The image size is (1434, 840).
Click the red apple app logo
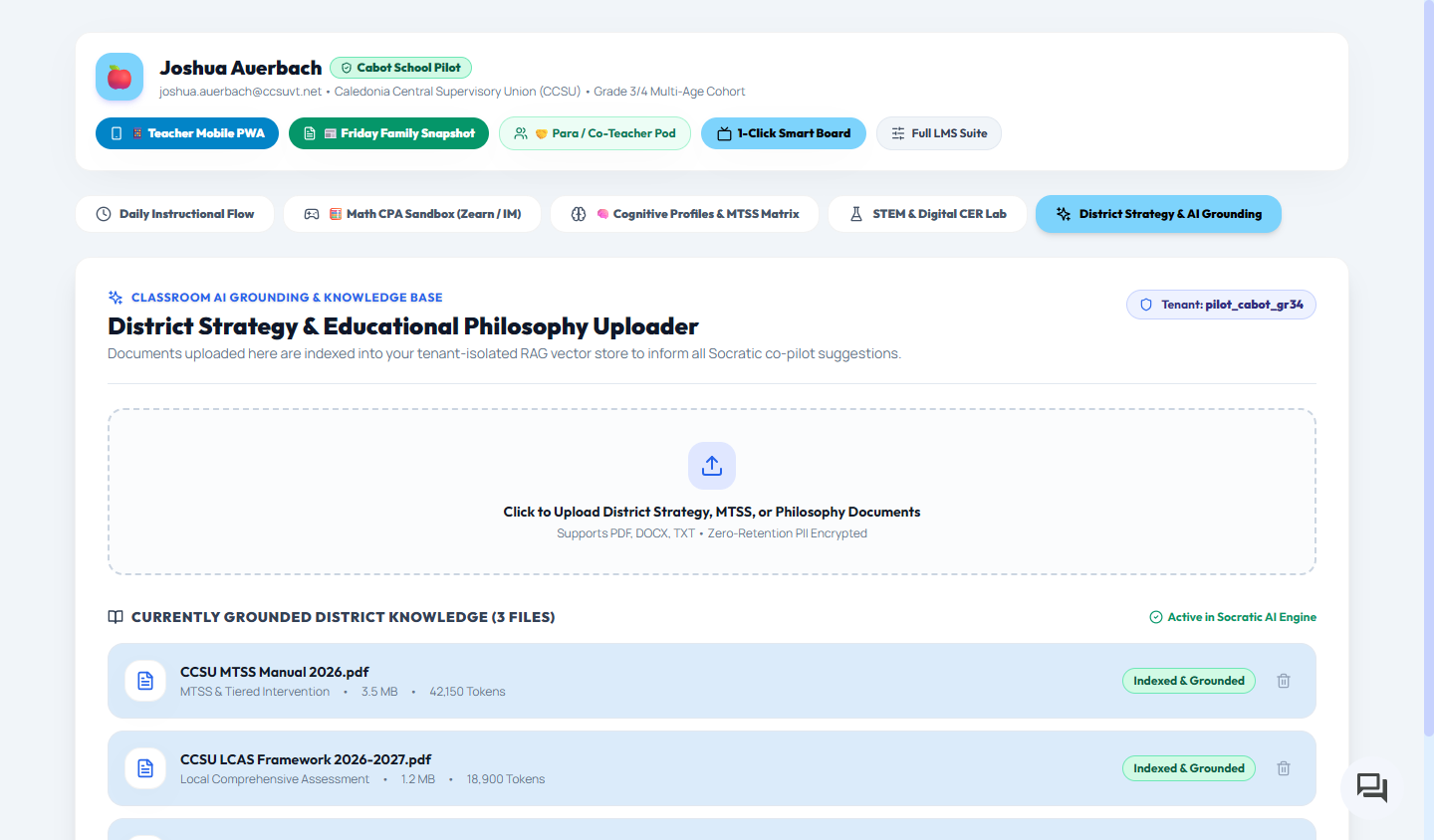tap(119, 77)
